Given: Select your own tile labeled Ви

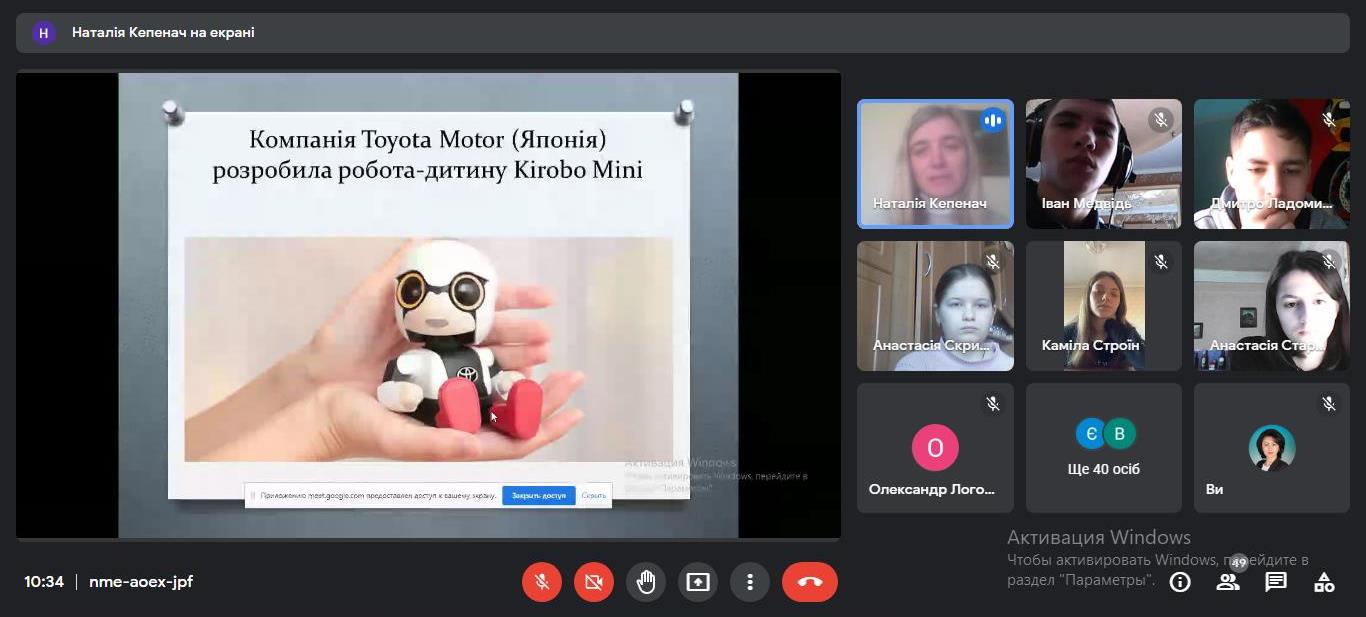Looking at the screenshot, I should 1272,448.
